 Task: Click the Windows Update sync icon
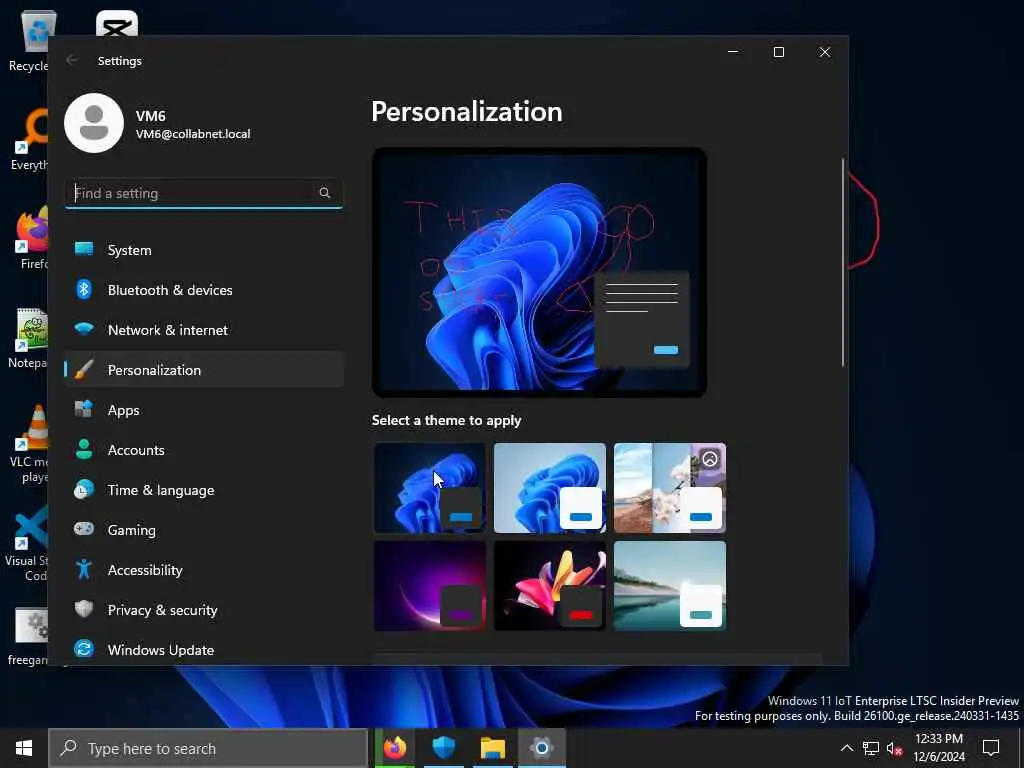point(84,649)
